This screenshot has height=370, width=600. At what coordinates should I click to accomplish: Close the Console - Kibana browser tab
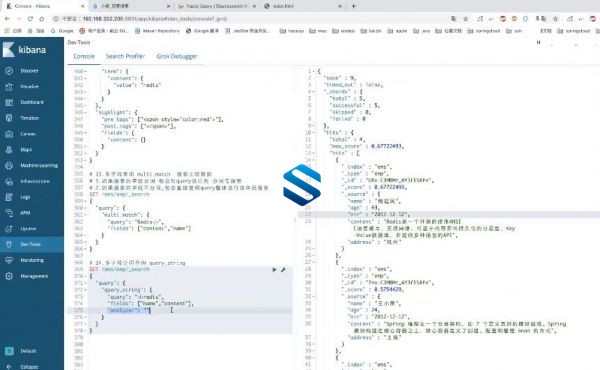83,6
